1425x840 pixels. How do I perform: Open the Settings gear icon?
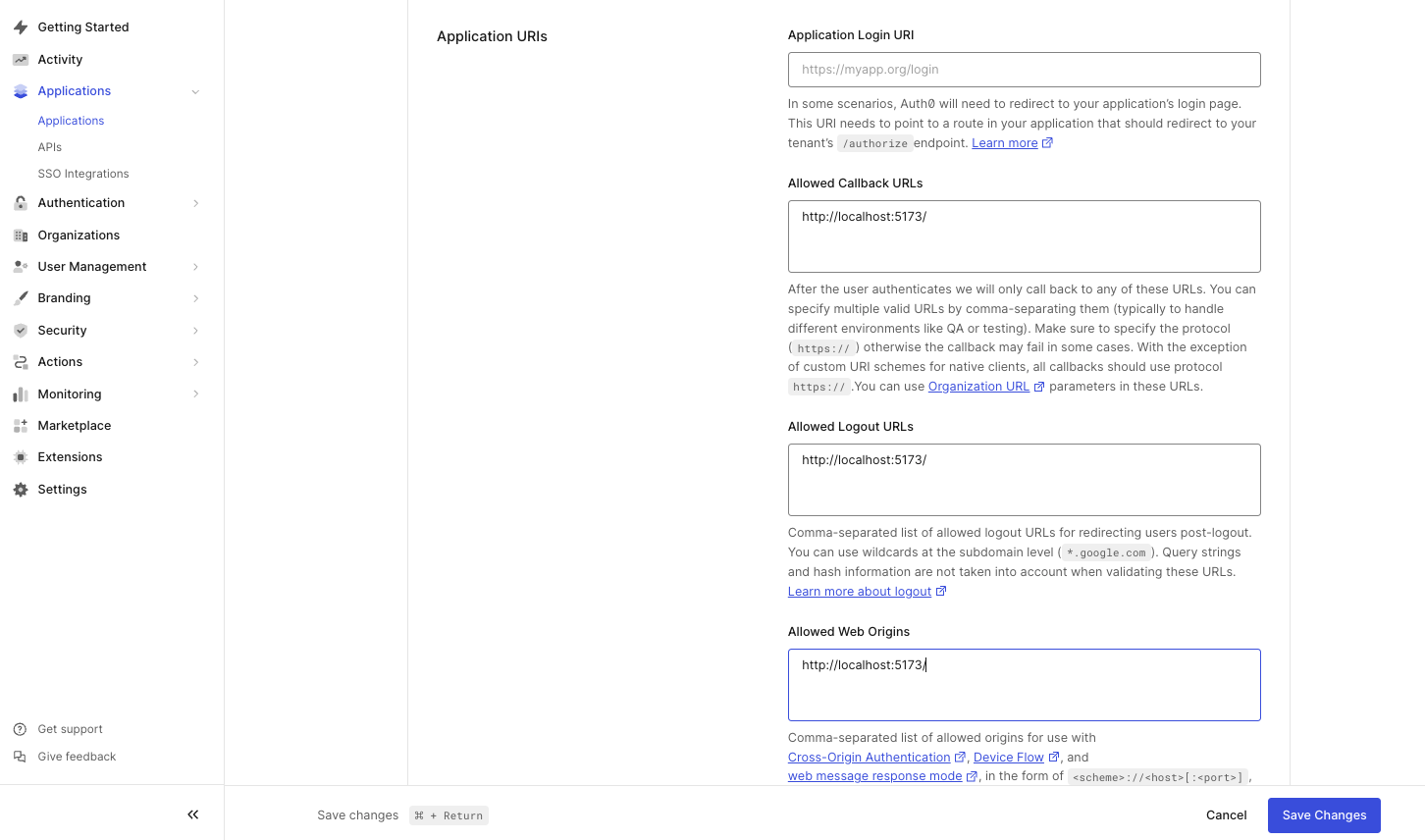click(x=19, y=489)
